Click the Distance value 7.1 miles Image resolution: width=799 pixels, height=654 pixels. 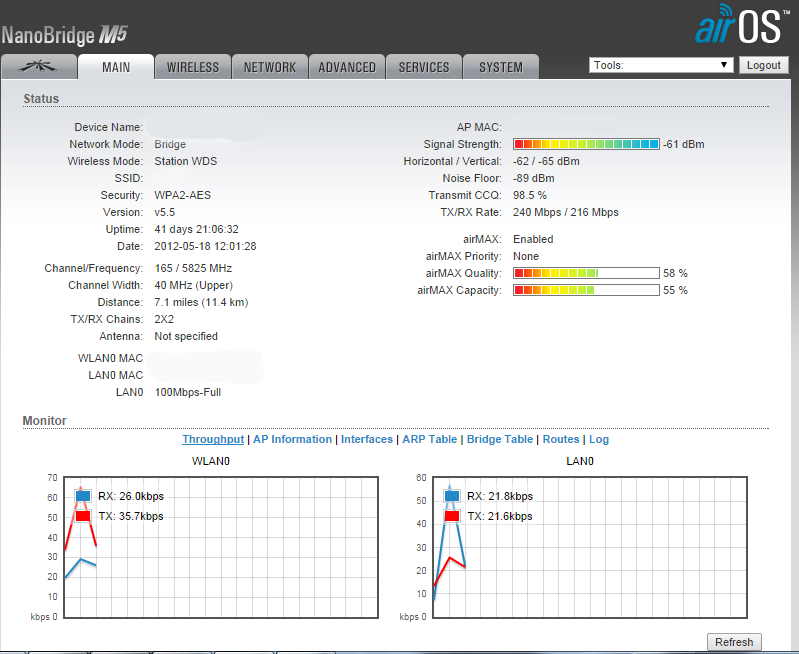201,302
